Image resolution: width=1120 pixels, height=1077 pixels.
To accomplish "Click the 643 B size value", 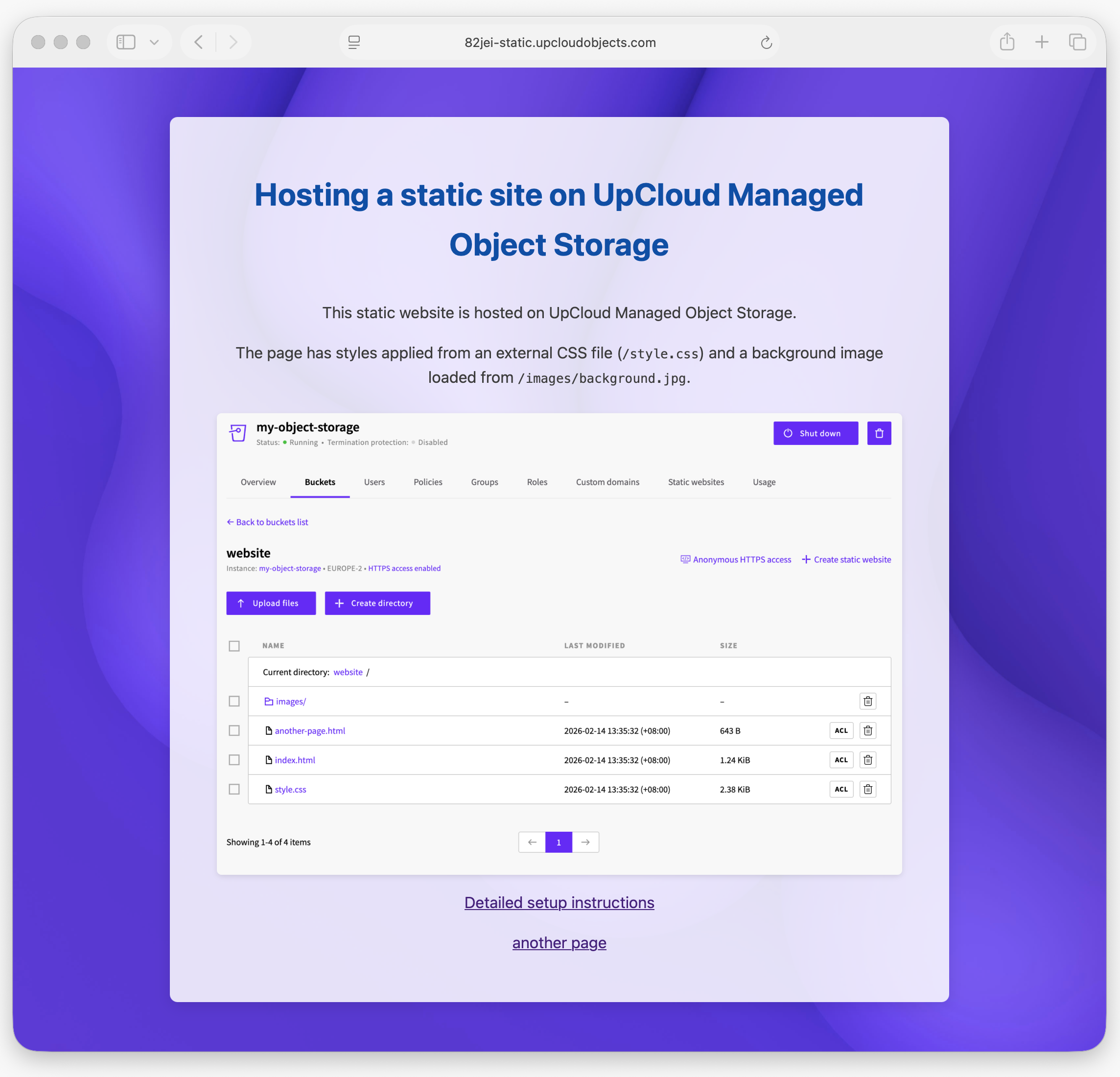I will (x=730, y=731).
